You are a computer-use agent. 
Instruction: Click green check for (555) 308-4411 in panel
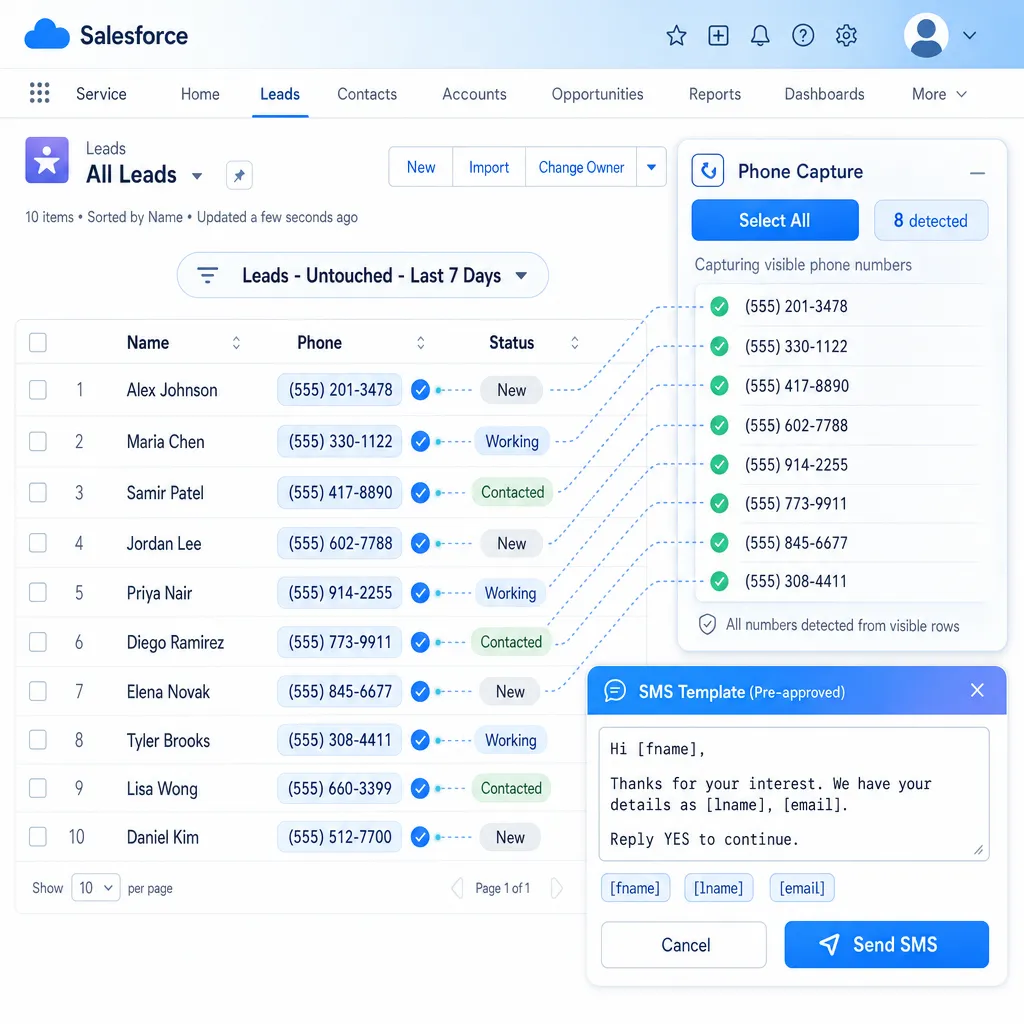pyautogui.click(x=719, y=581)
